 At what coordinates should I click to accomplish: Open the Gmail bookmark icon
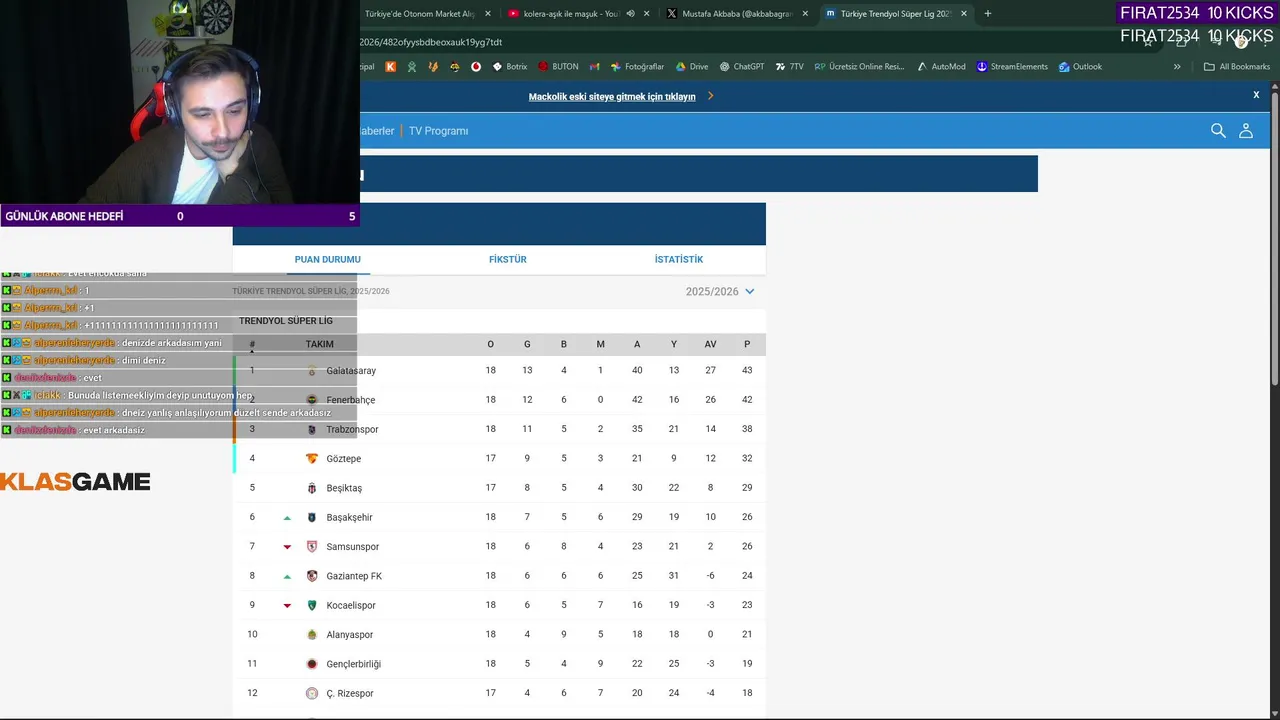[595, 67]
